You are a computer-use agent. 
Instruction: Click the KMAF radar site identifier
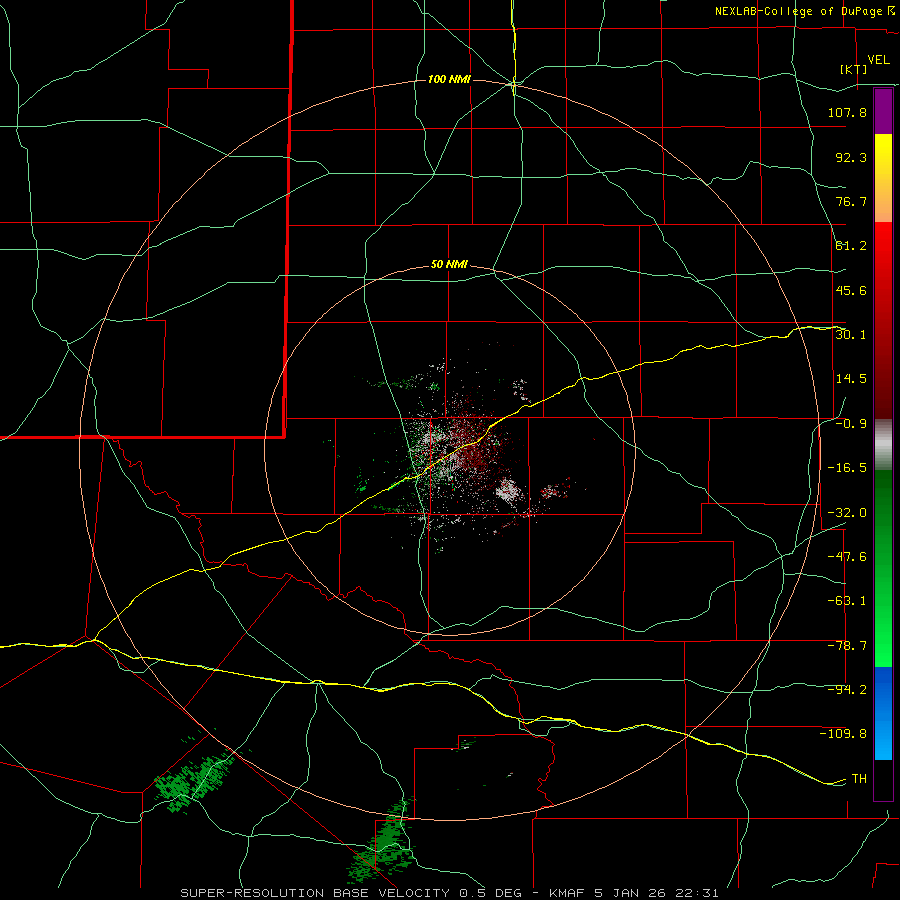(x=565, y=893)
